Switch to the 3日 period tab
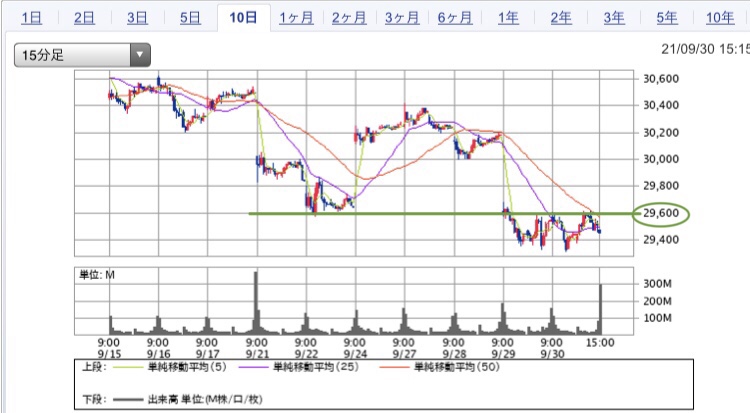The width and height of the screenshot is (750, 413). pos(137,18)
